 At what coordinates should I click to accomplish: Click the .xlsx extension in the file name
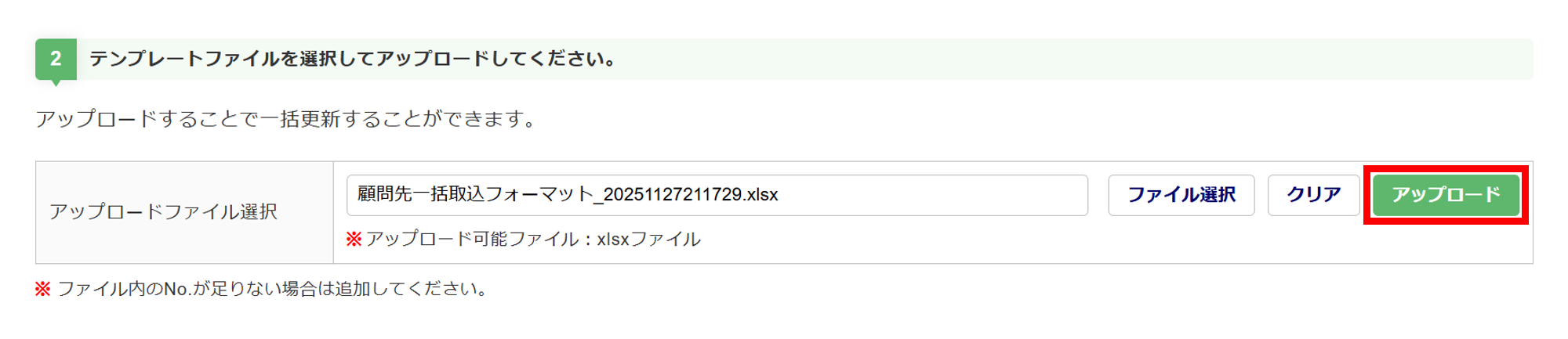(761, 194)
